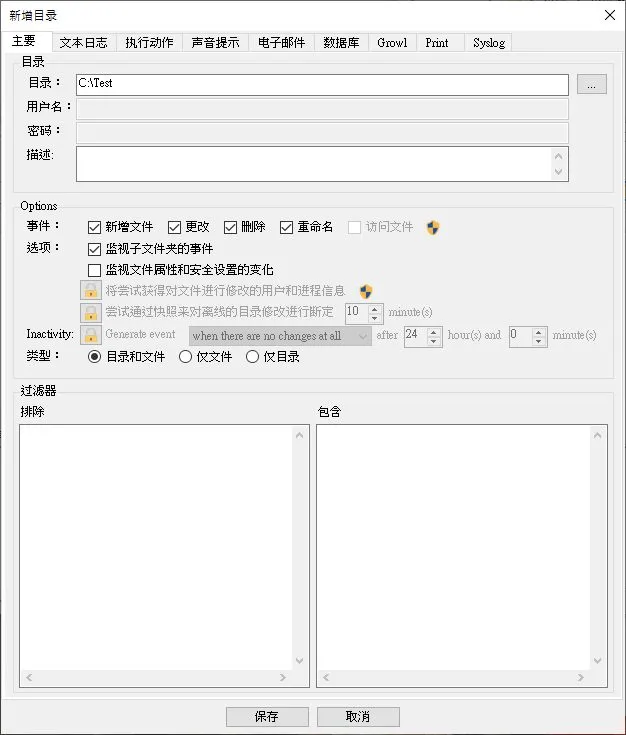Click the 包含 list scroll right arrow

coord(581,677)
